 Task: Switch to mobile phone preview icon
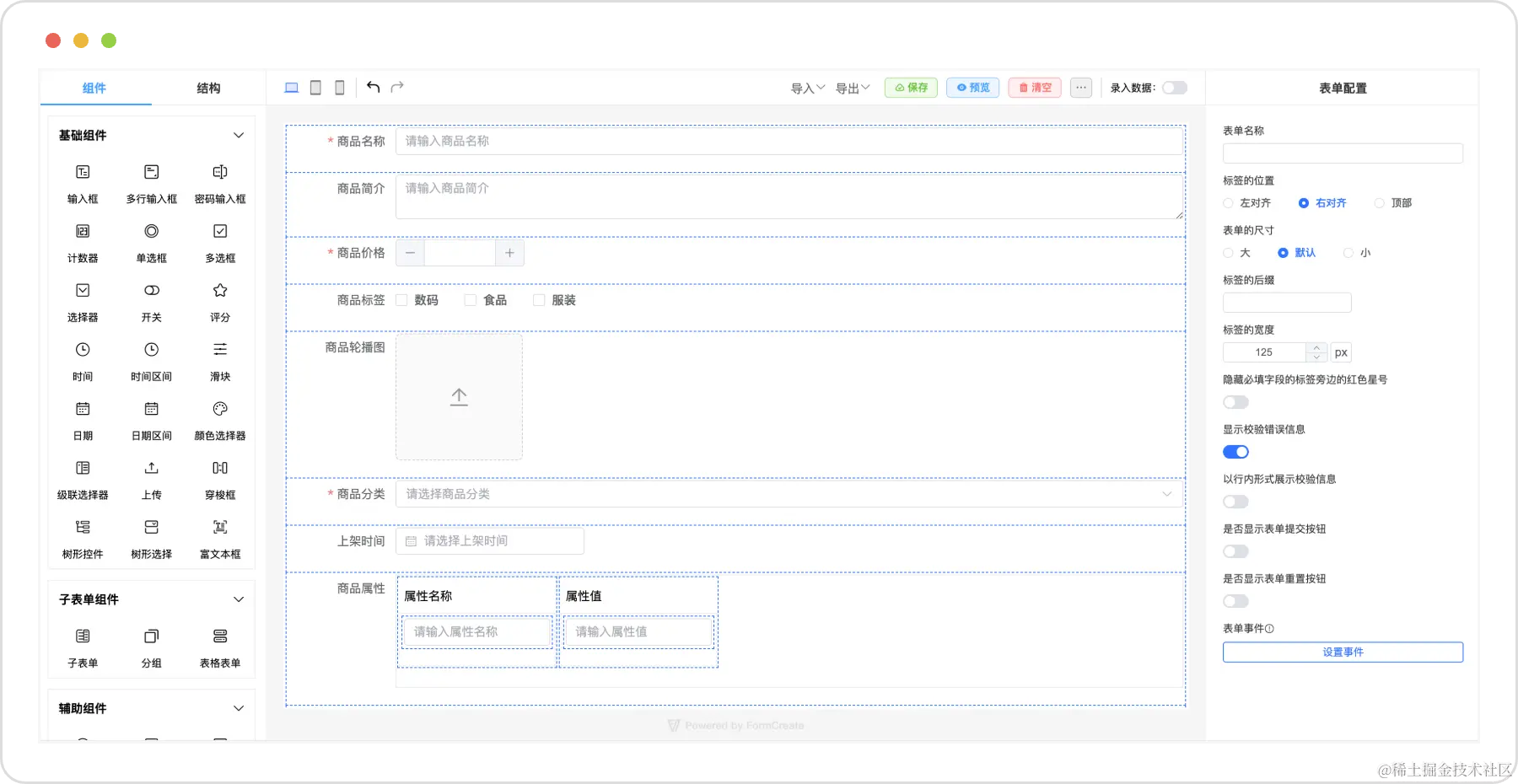[x=340, y=88]
